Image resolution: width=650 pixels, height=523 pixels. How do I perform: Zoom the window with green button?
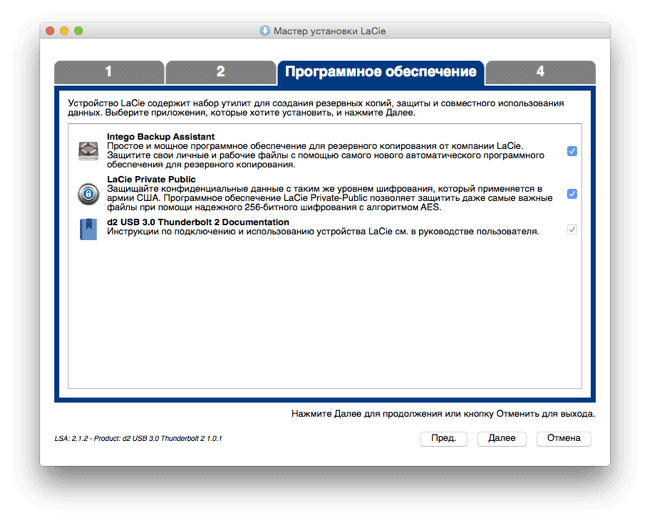(78, 31)
